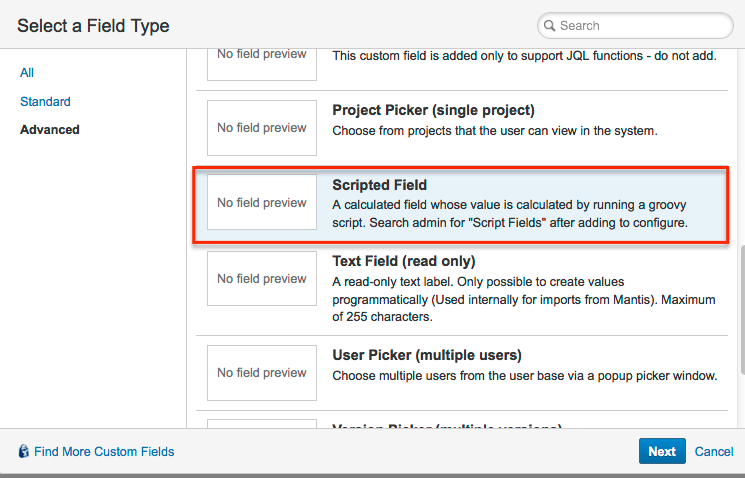Show All field types
Image resolution: width=745 pixels, height=478 pixels.
coord(27,73)
